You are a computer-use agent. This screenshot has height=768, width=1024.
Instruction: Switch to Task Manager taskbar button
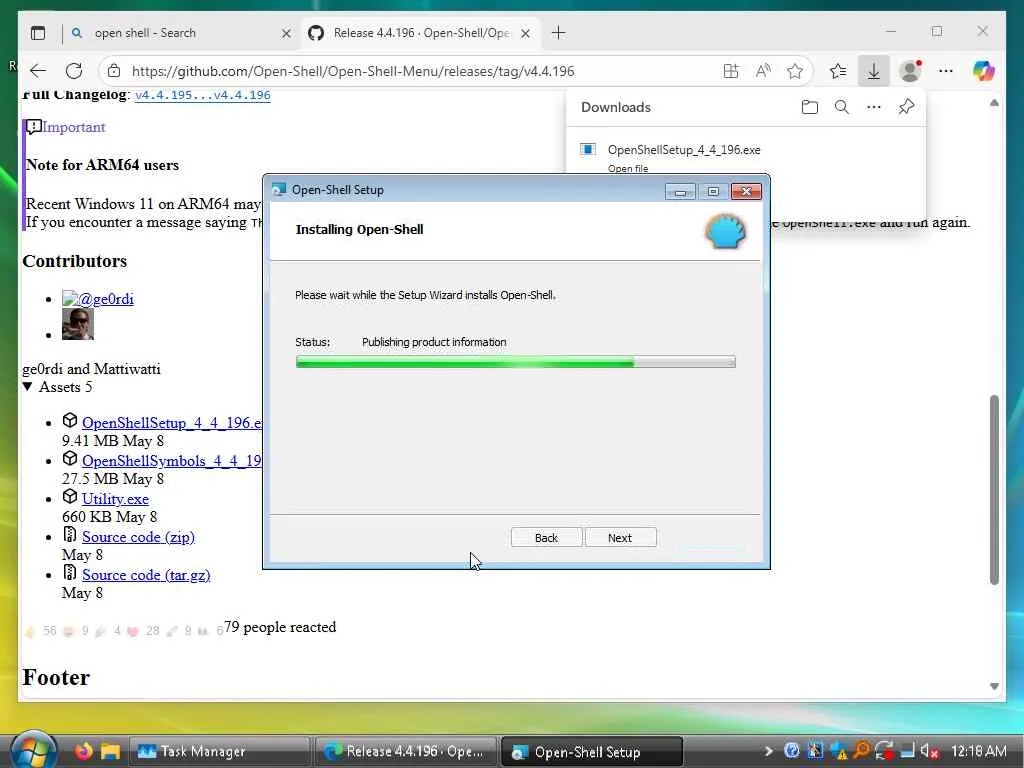coord(219,752)
